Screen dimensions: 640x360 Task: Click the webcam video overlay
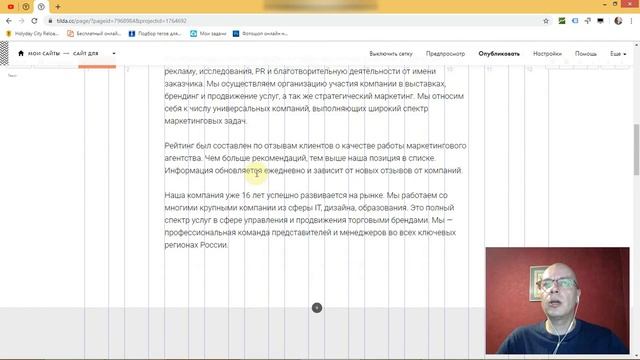point(557,300)
